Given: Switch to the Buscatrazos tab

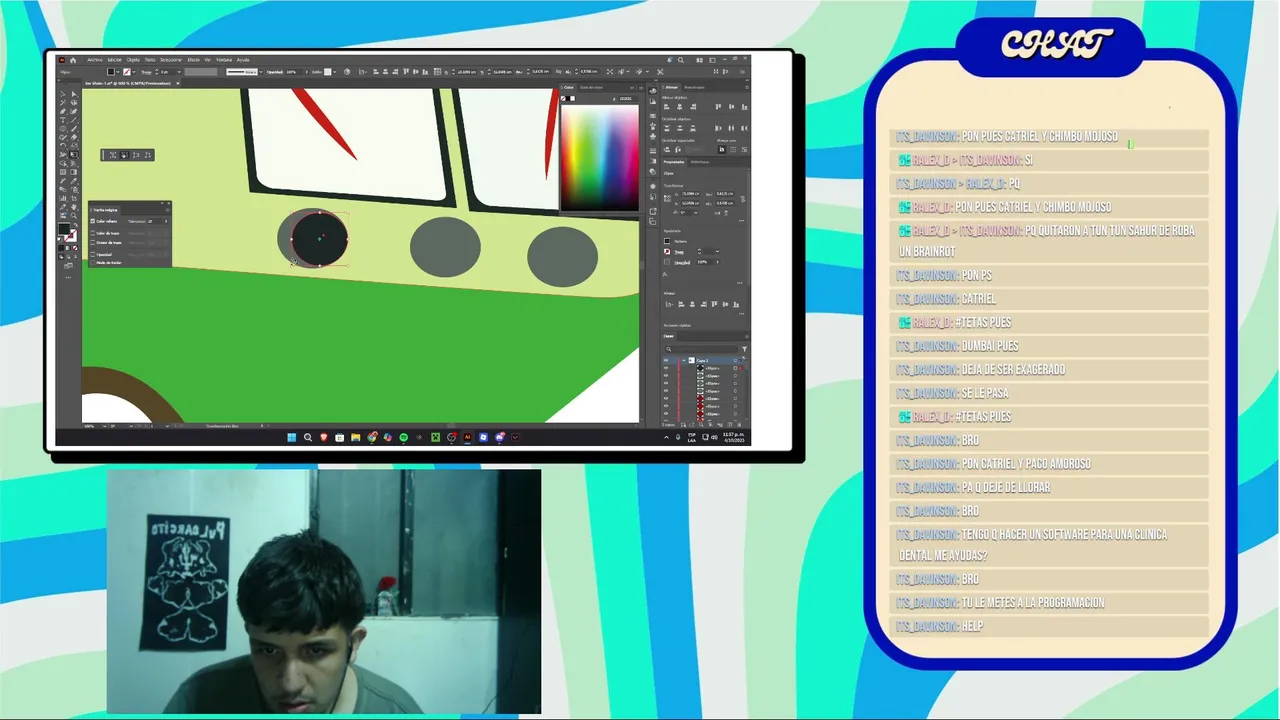Looking at the screenshot, I should 694,87.
